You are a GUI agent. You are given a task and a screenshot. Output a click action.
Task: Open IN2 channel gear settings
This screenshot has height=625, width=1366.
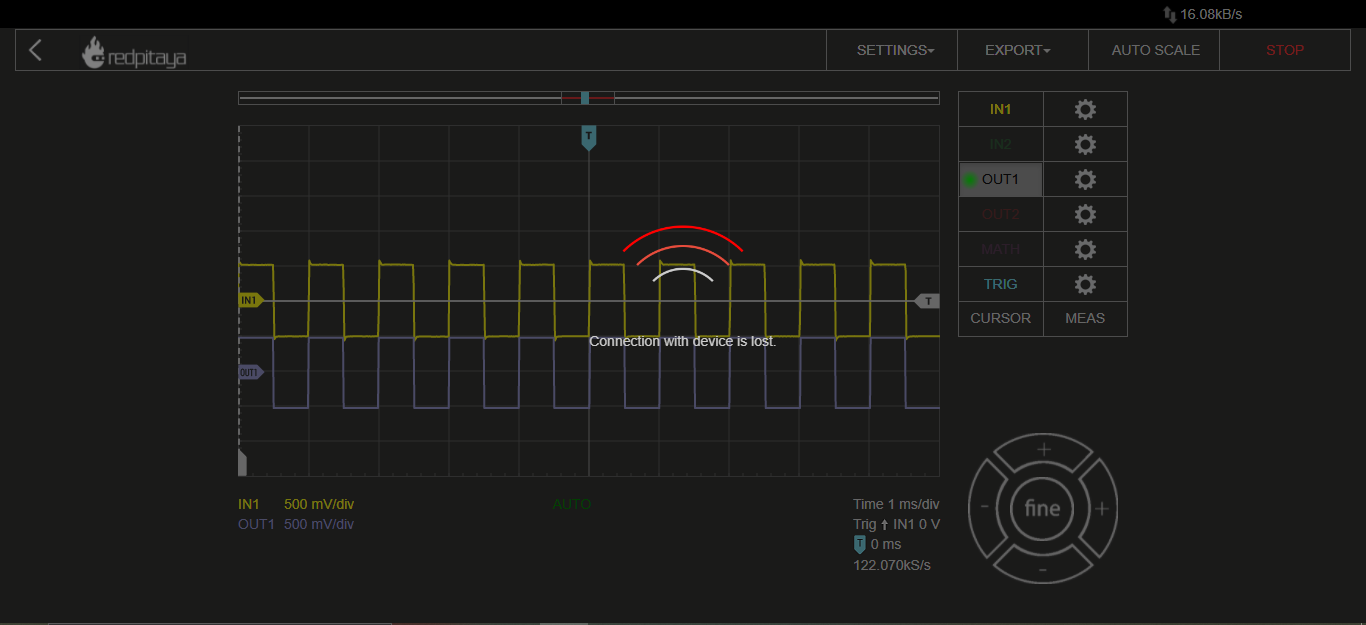(1085, 145)
